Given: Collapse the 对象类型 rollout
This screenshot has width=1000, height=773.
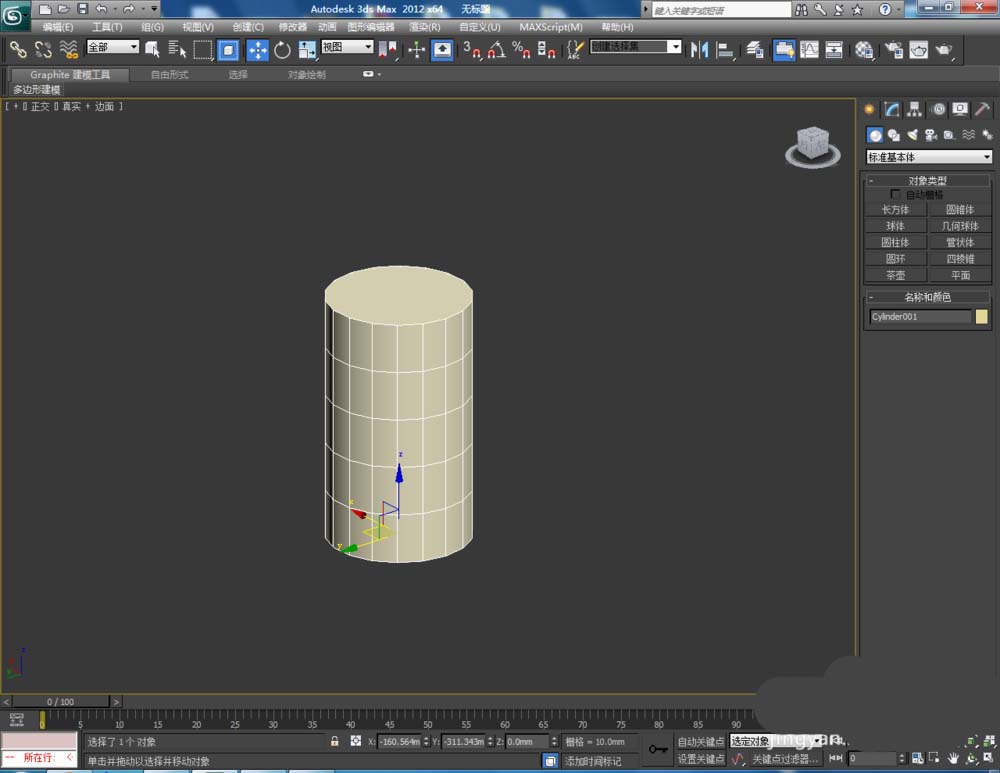Looking at the screenshot, I should coord(927,181).
